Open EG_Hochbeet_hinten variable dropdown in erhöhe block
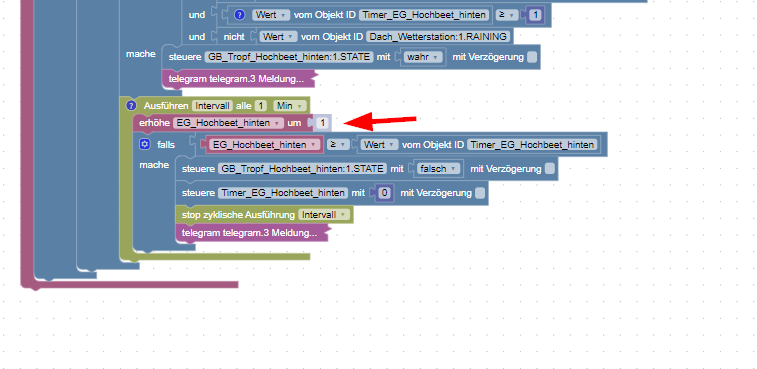This screenshot has width=757, height=369. (228, 123)
